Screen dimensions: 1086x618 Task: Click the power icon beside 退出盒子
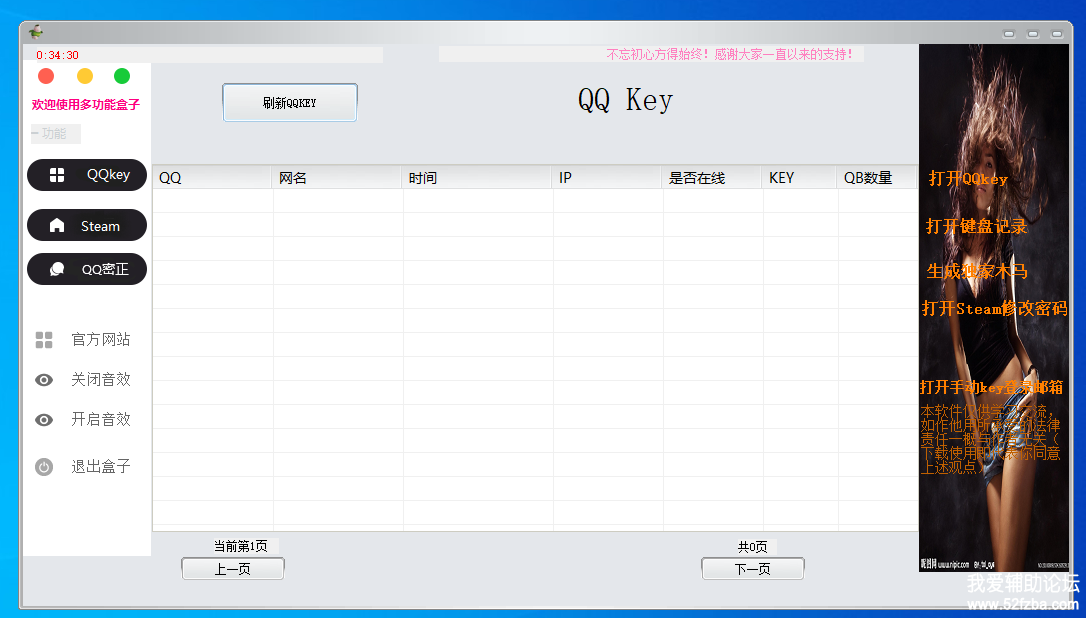[x=44, y=467]
